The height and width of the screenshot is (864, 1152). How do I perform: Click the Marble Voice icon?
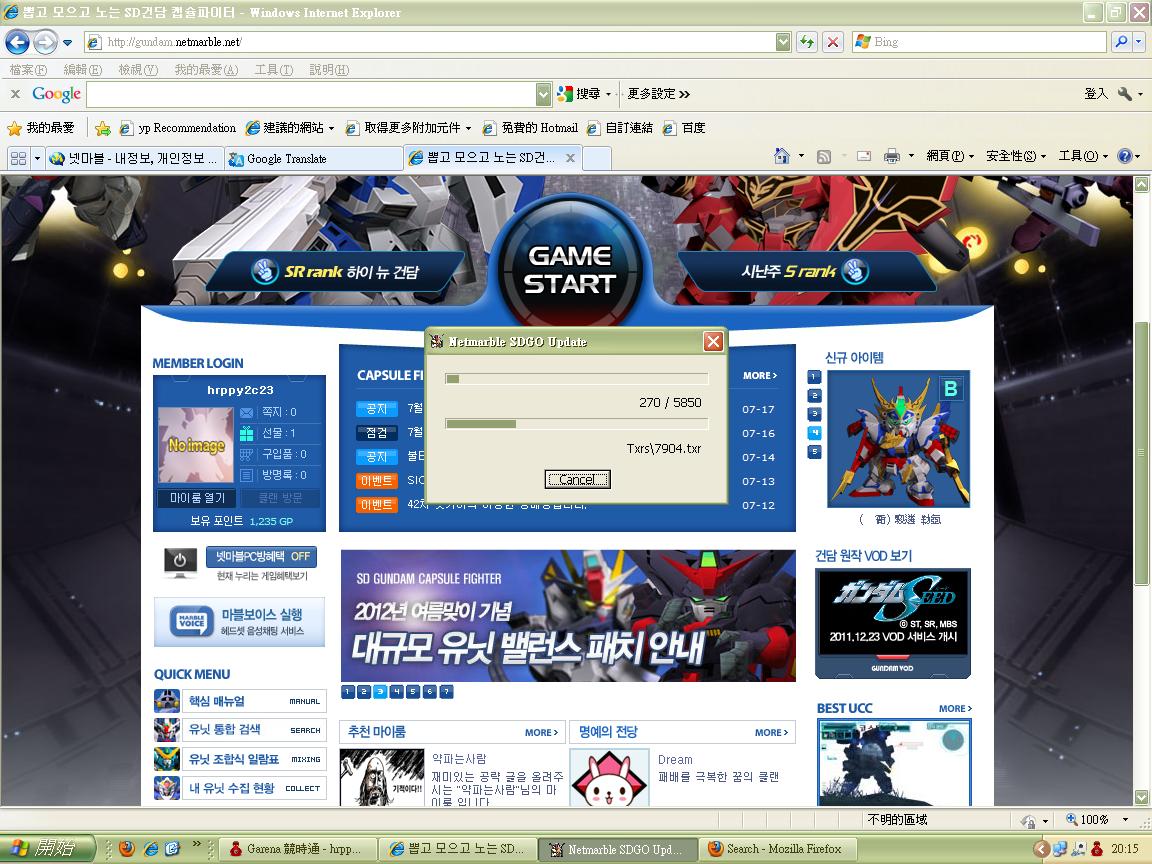(x=192, y=622)
